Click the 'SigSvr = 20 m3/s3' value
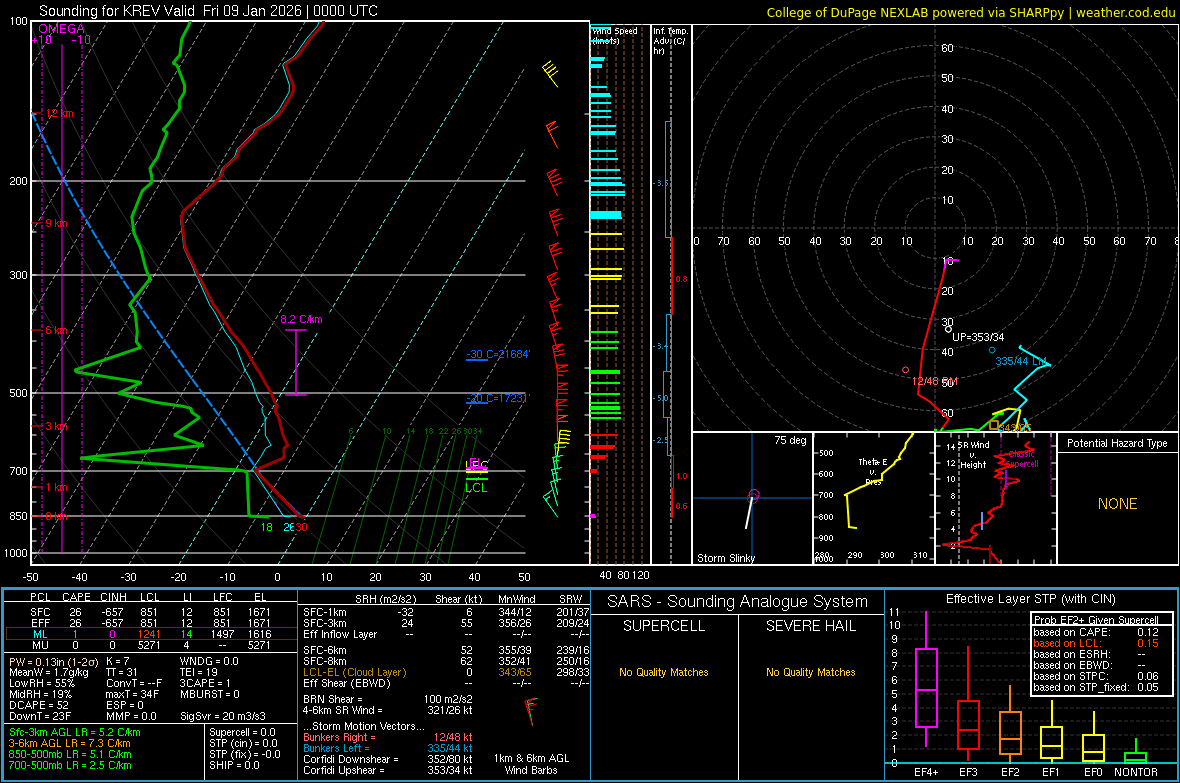Image resolution: width=1180 pixels, height=783 pixels. coord(223,716)
